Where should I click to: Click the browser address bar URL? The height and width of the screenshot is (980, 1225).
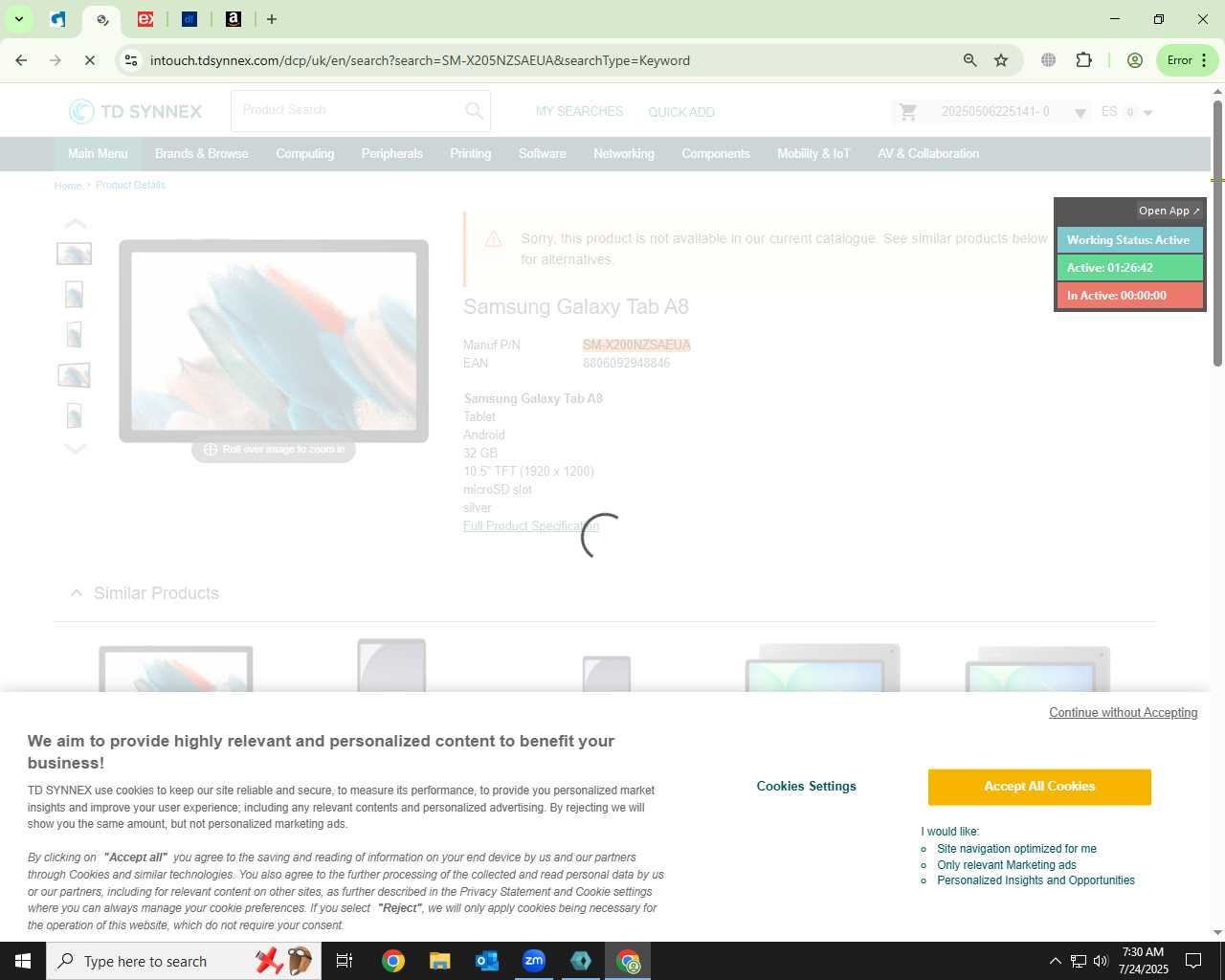pyautogui.click(x=420, y=60)
